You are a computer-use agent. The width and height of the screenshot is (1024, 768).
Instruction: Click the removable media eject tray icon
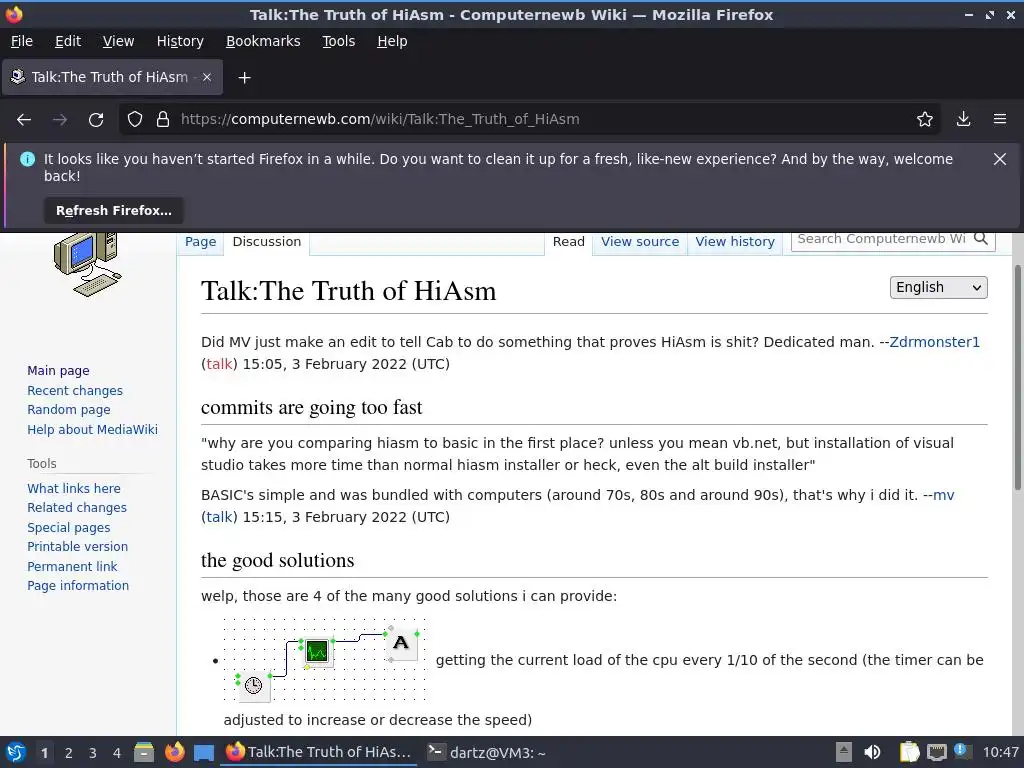click(844, 752)
